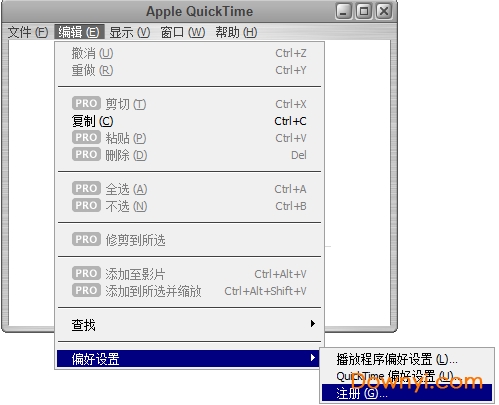Open the 显示 (V) menu
499x405 pixels.
[x=130, y=32]
